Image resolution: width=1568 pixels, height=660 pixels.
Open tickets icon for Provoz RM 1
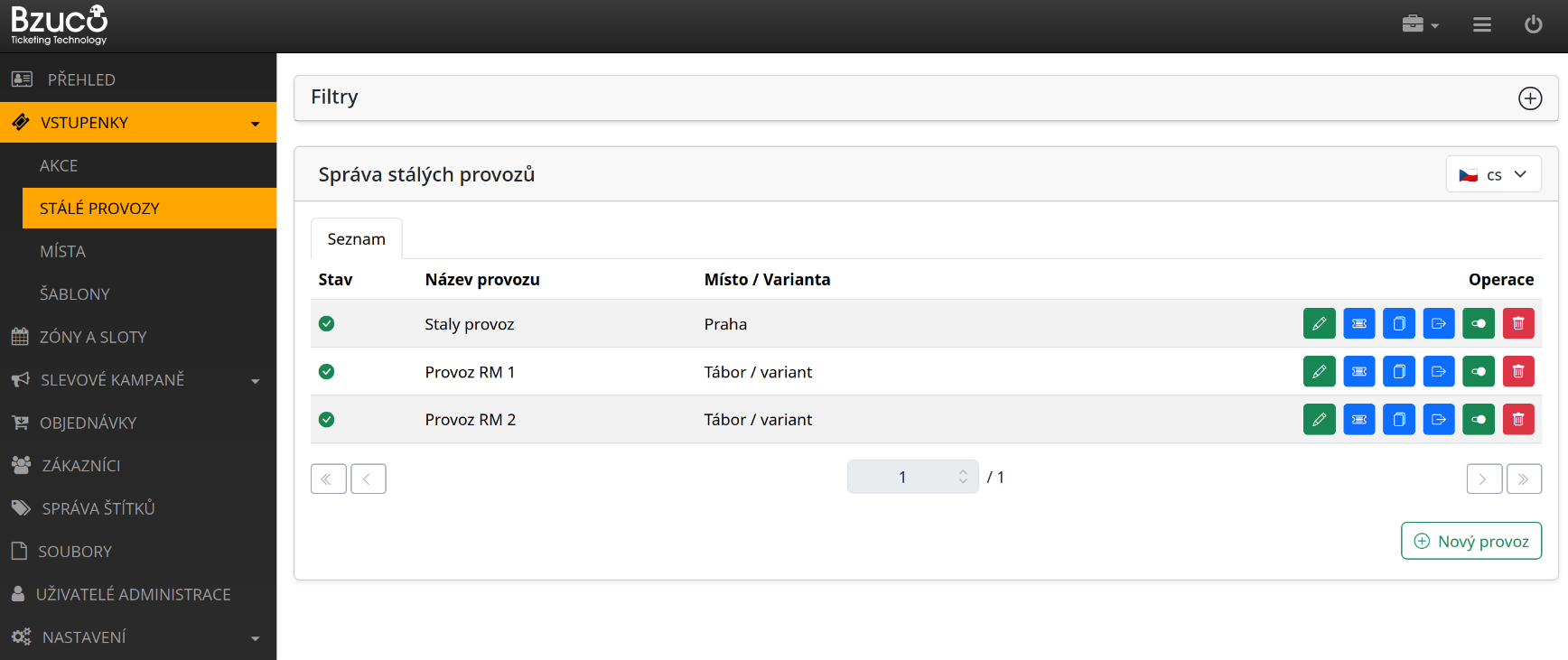tap(1358, 371)
